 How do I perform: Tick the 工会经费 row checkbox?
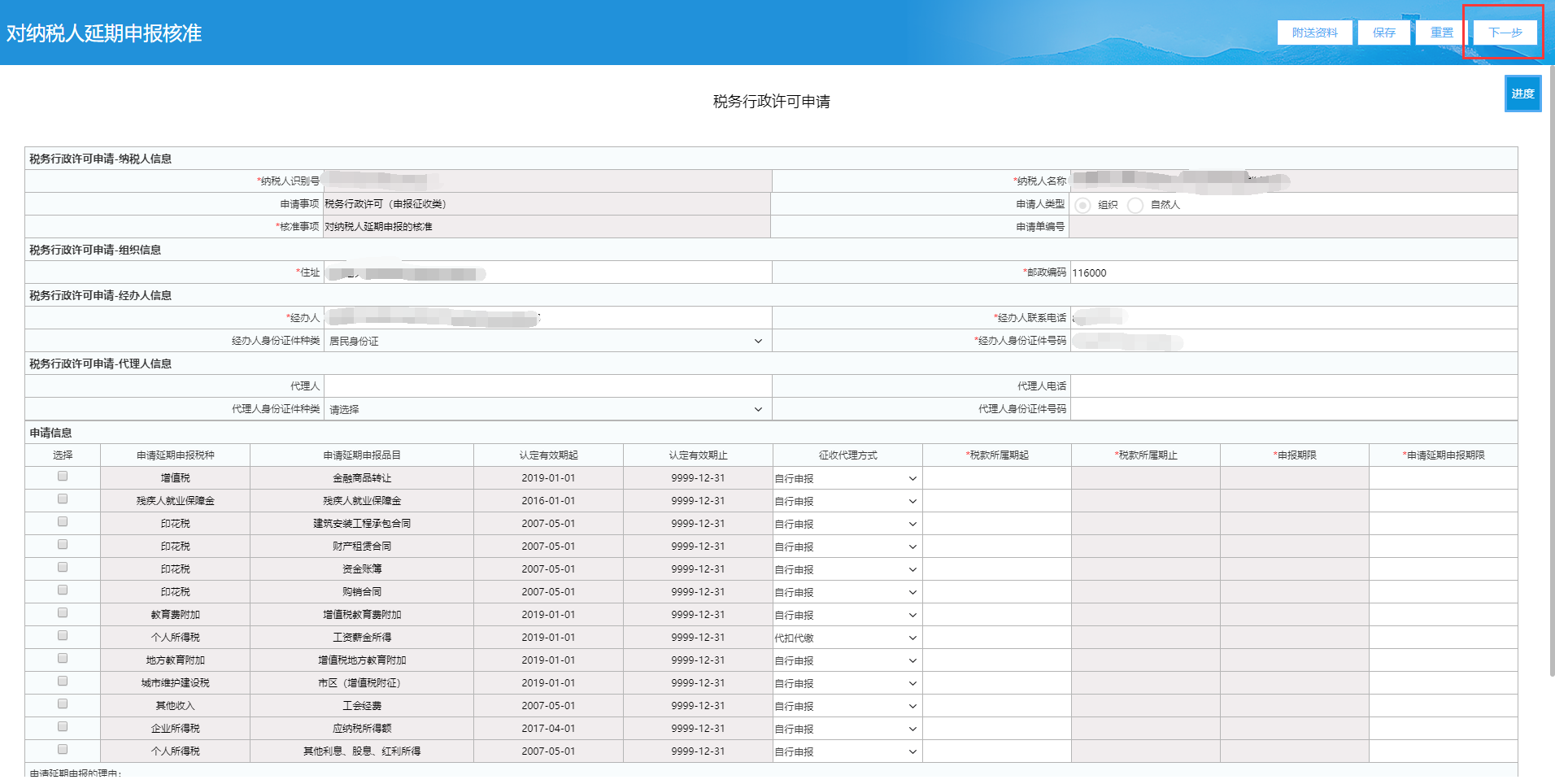point(63,704)
